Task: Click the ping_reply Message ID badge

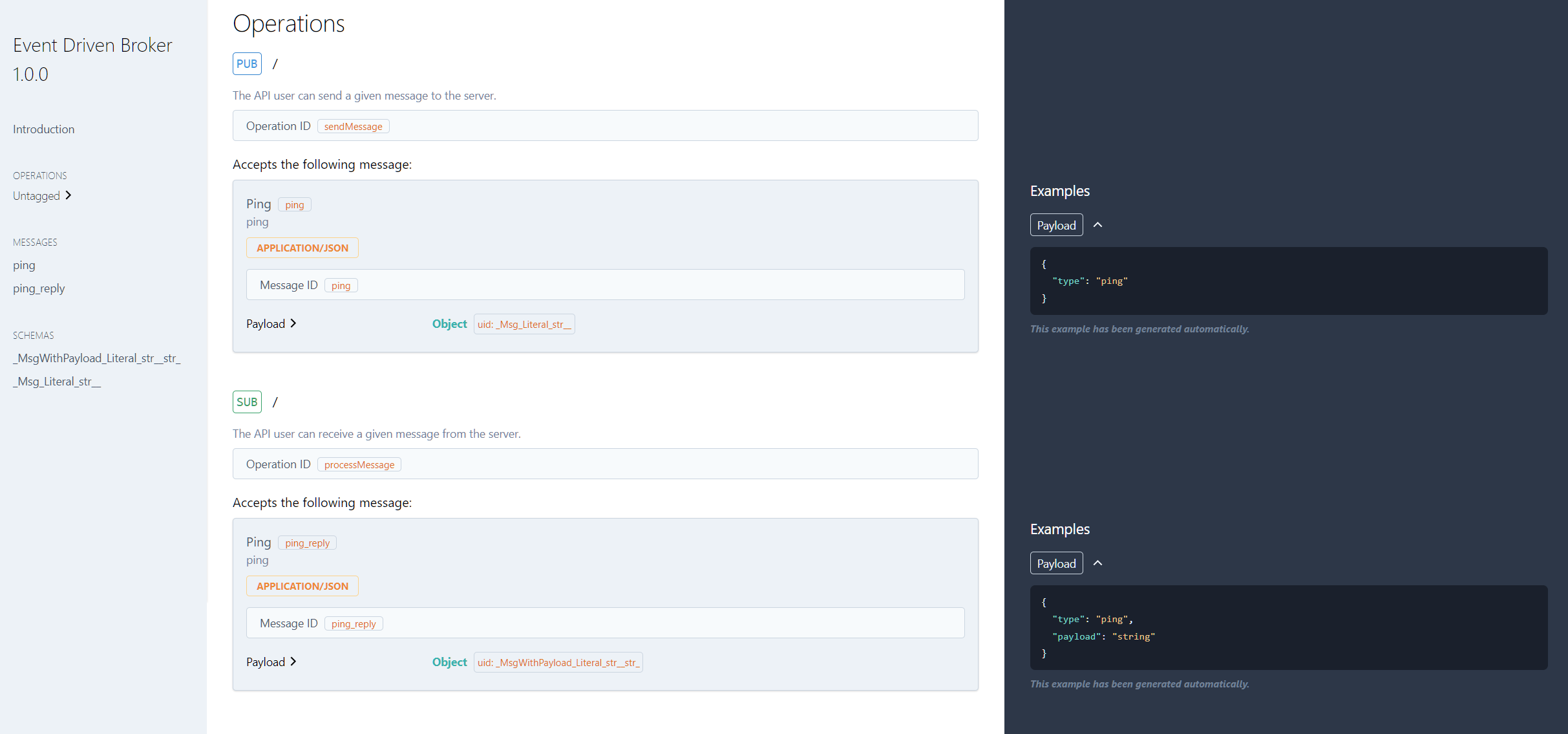Action: [x=354, y=623]
